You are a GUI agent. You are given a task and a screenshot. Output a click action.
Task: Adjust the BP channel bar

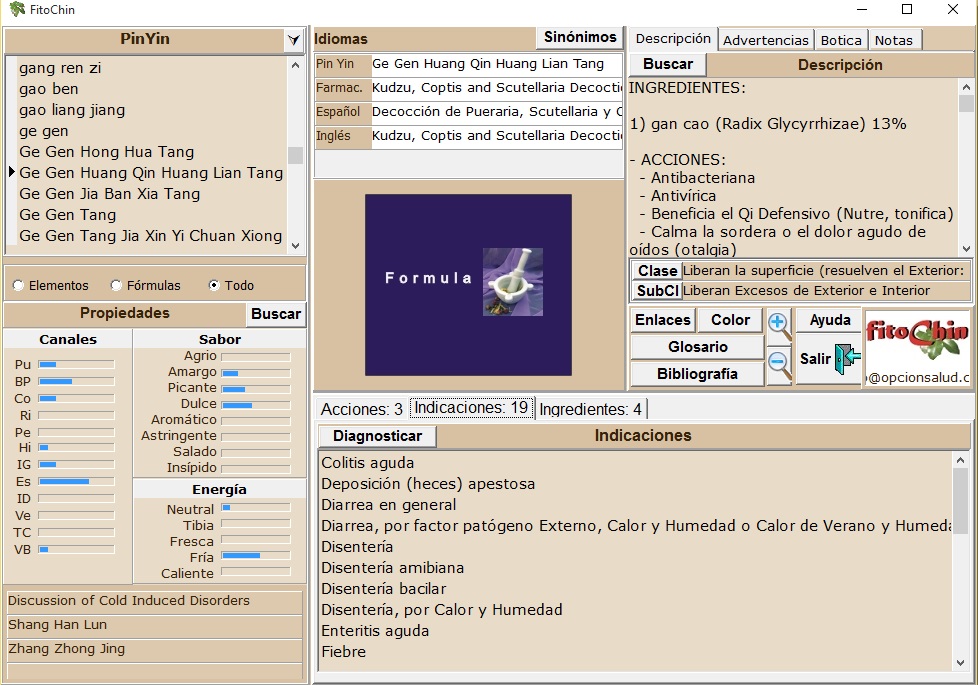click(76, 381)
